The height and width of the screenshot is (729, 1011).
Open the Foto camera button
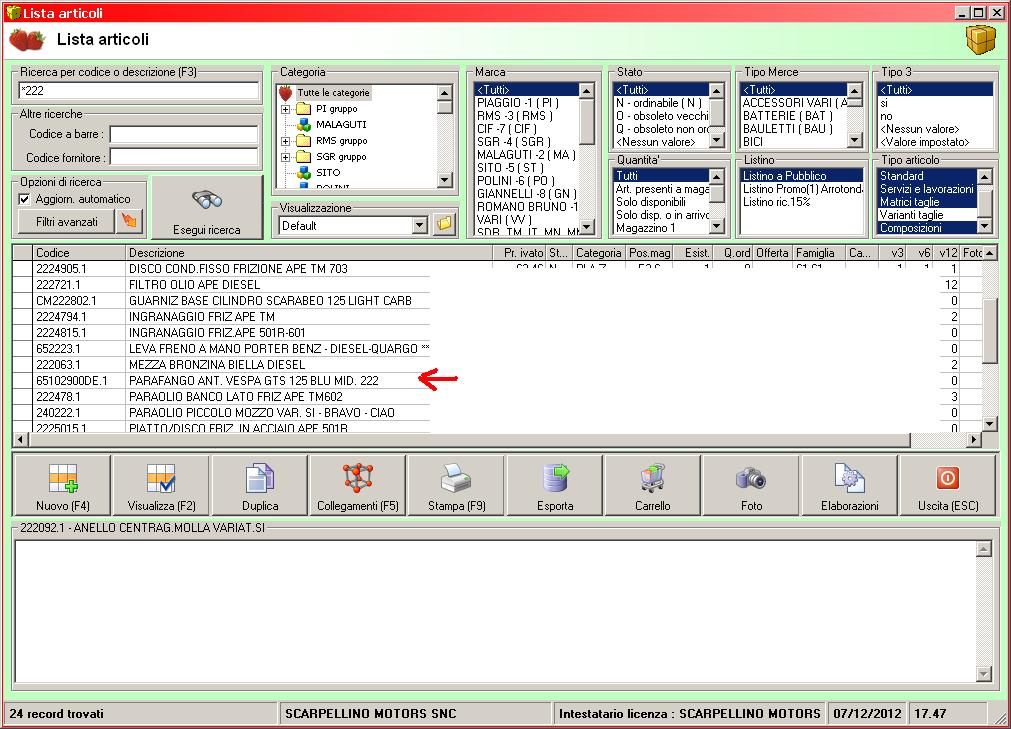coord(751,485)
